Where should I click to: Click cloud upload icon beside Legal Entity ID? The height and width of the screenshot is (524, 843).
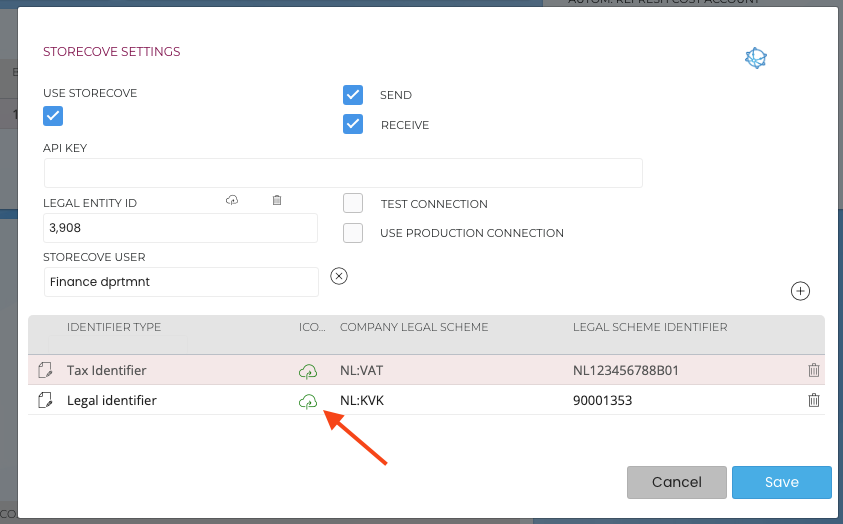[232, 201]
